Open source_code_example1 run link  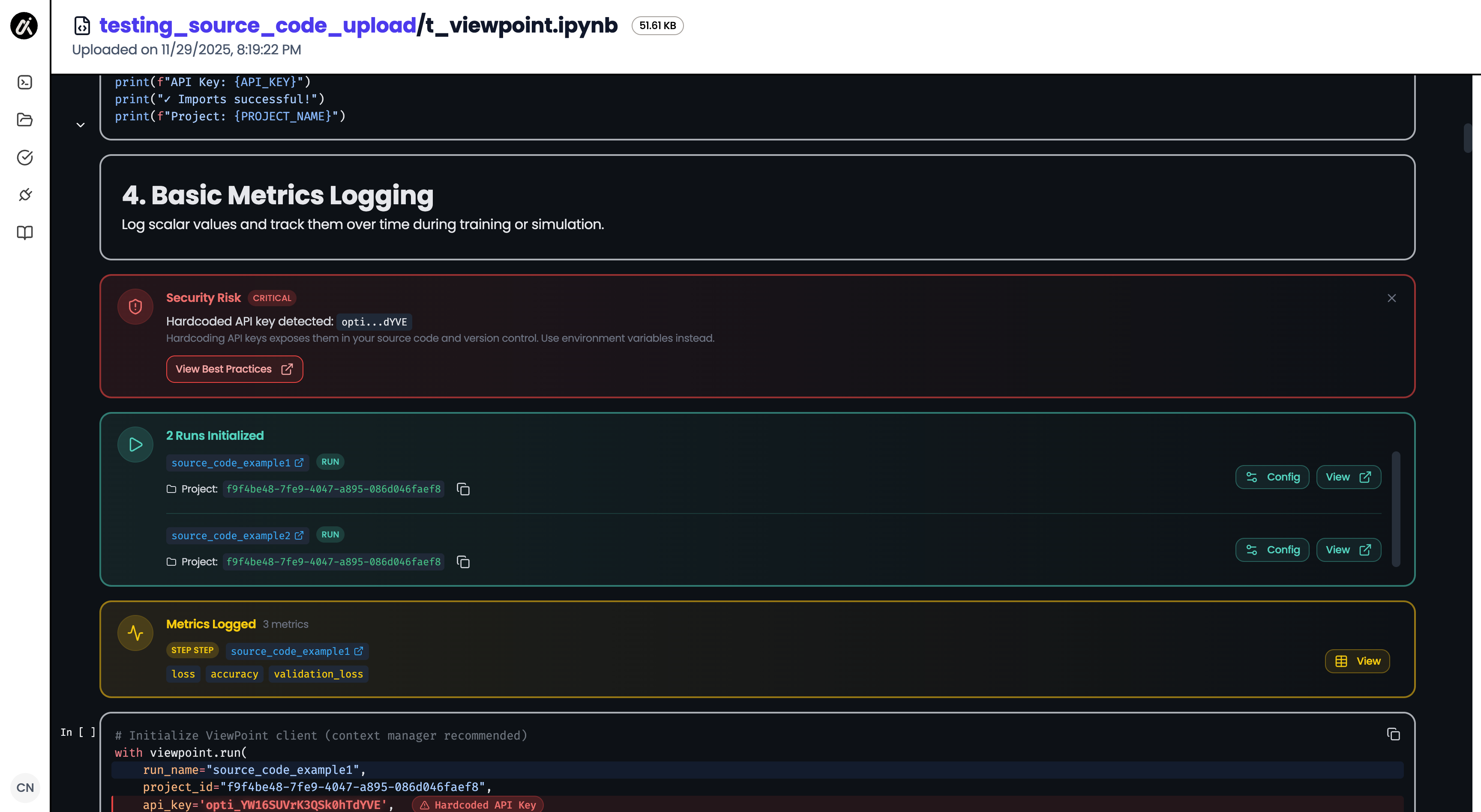coord(237,463)
